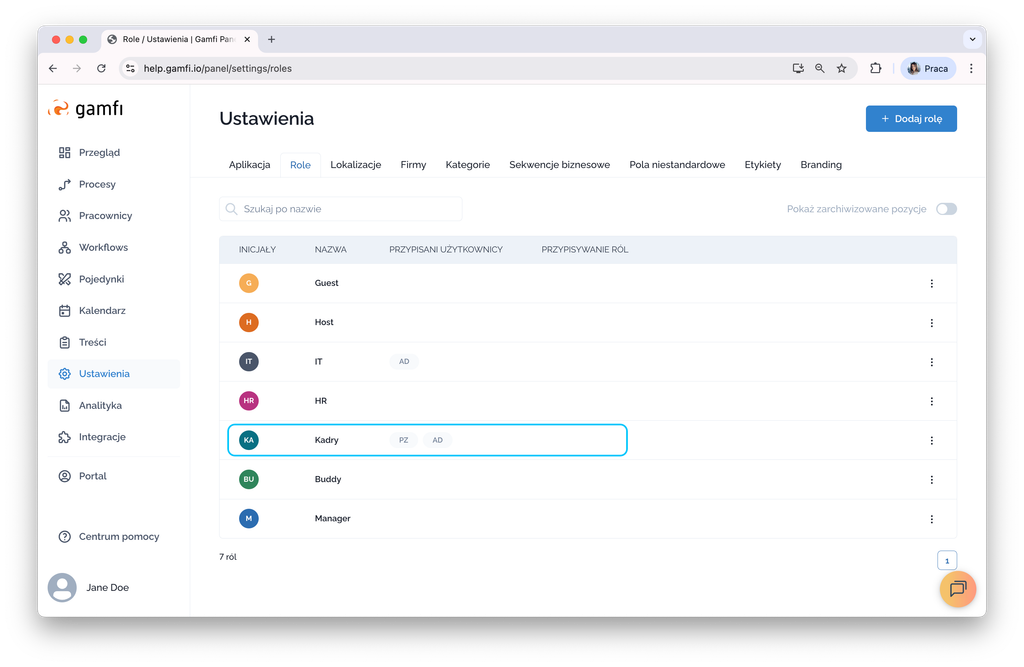
Task: Open the Przegląd dashboard icon in sidebar
Action: tap(65, 153)
